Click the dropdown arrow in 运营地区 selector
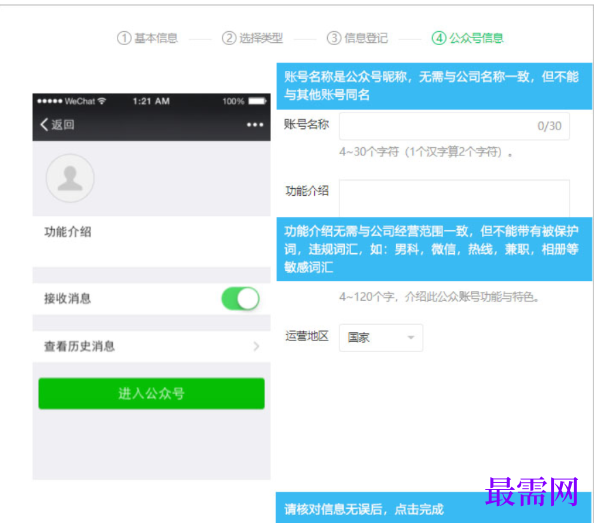 [411, 337]
